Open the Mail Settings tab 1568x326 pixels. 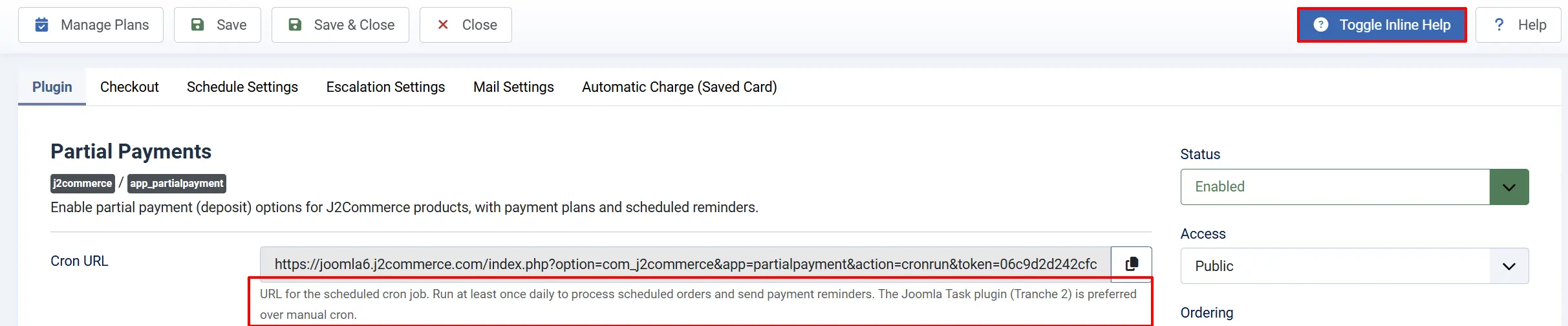click(x=513, y=87)
